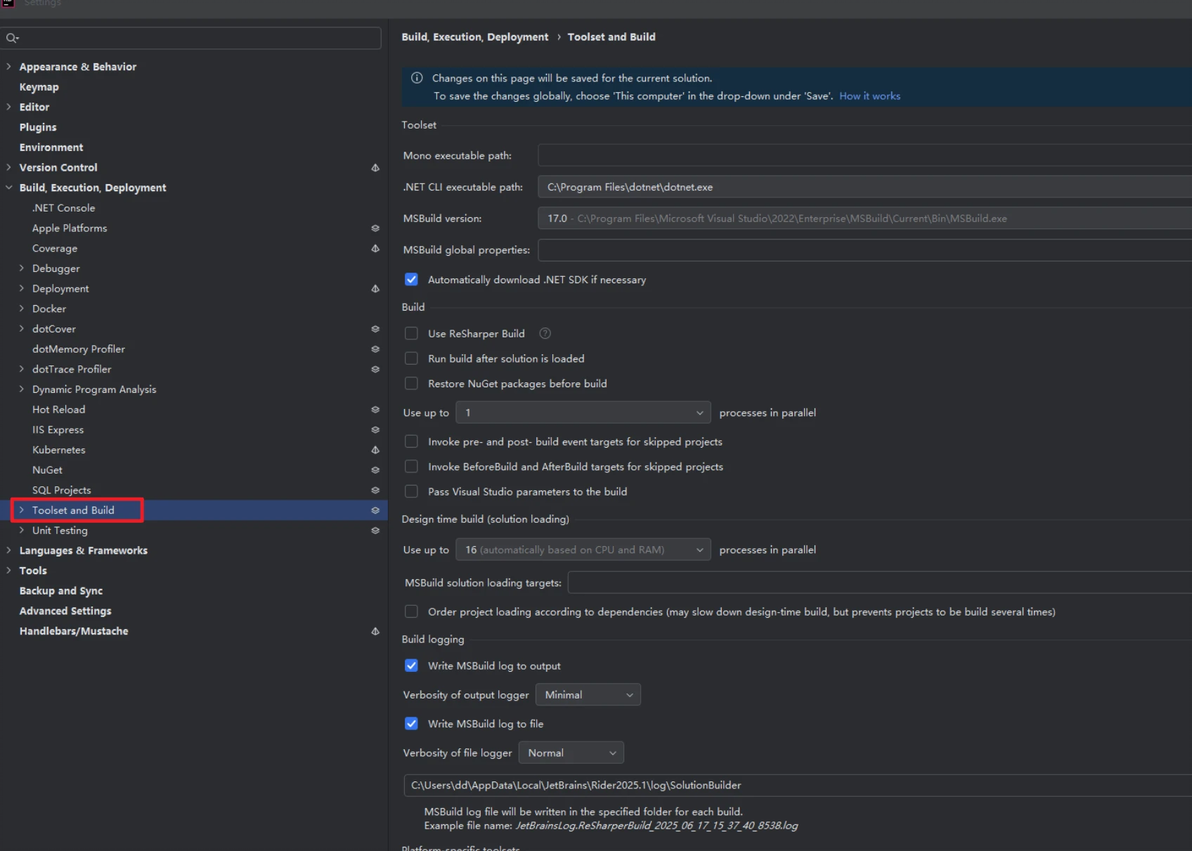Expand Languages & Frameworks node
Image resolution: width=1192 pixels, height=851 pixels.
(x=8, y=551)
